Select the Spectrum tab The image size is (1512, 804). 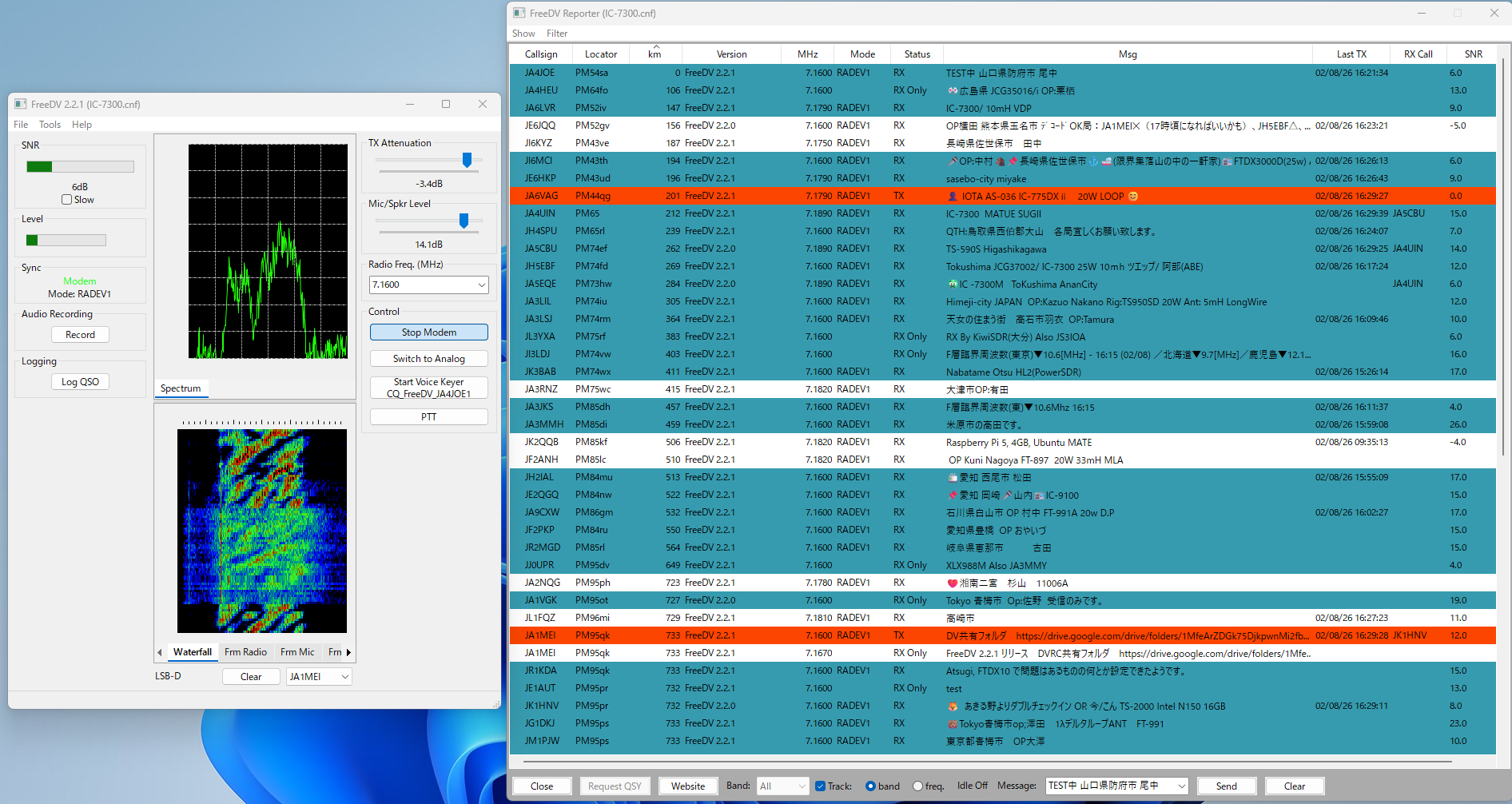point(181,388)
